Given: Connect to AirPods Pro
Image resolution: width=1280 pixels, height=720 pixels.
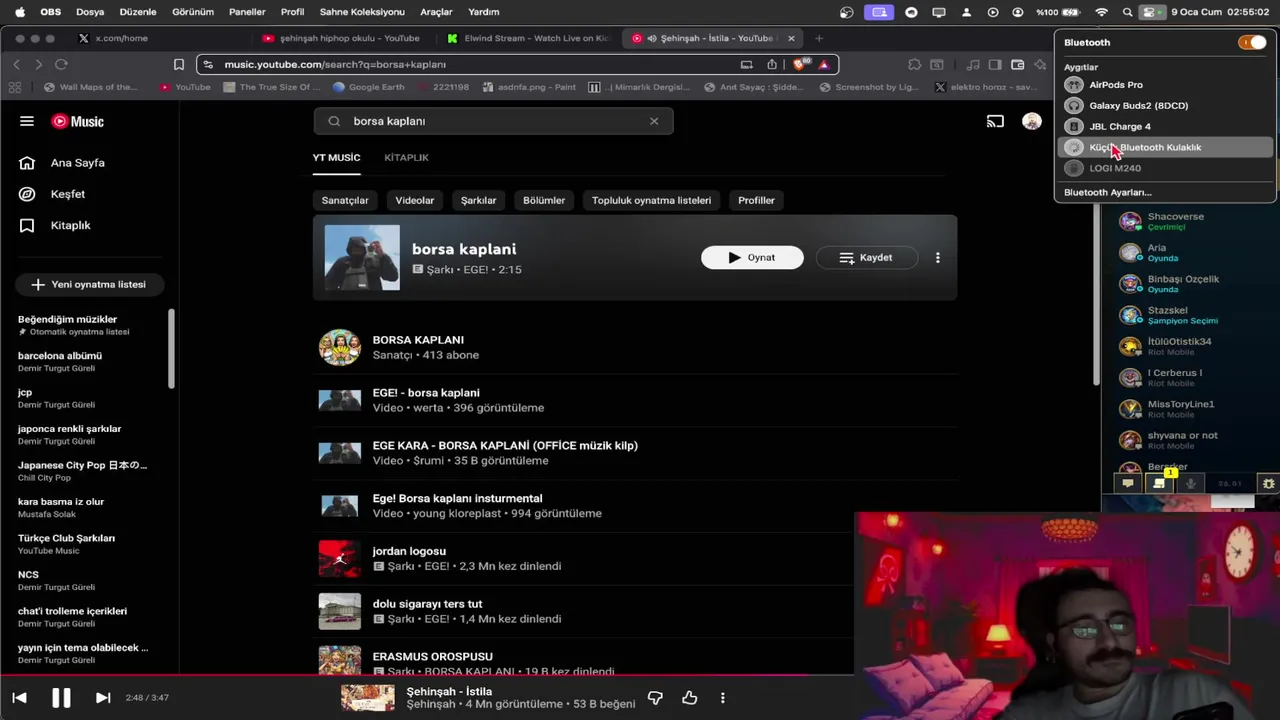Looking at the screenshot, I should (1165, 85).
